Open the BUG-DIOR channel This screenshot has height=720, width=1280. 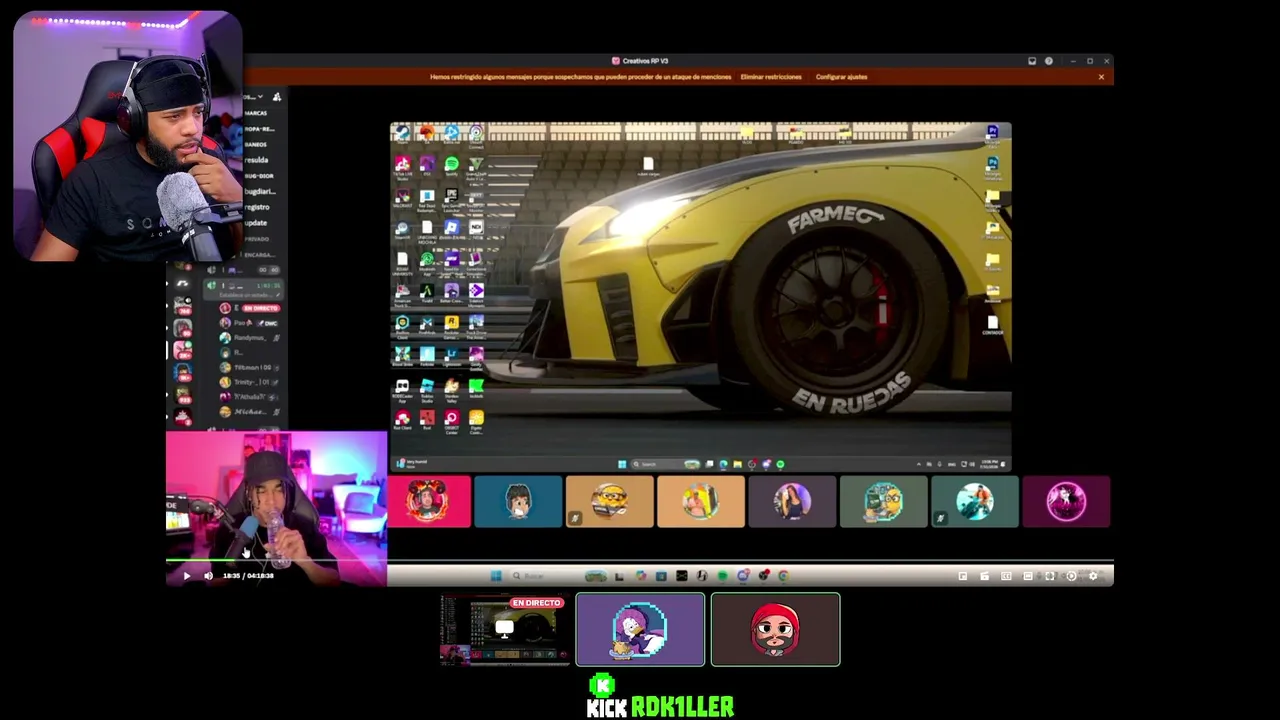pos(258,175)
